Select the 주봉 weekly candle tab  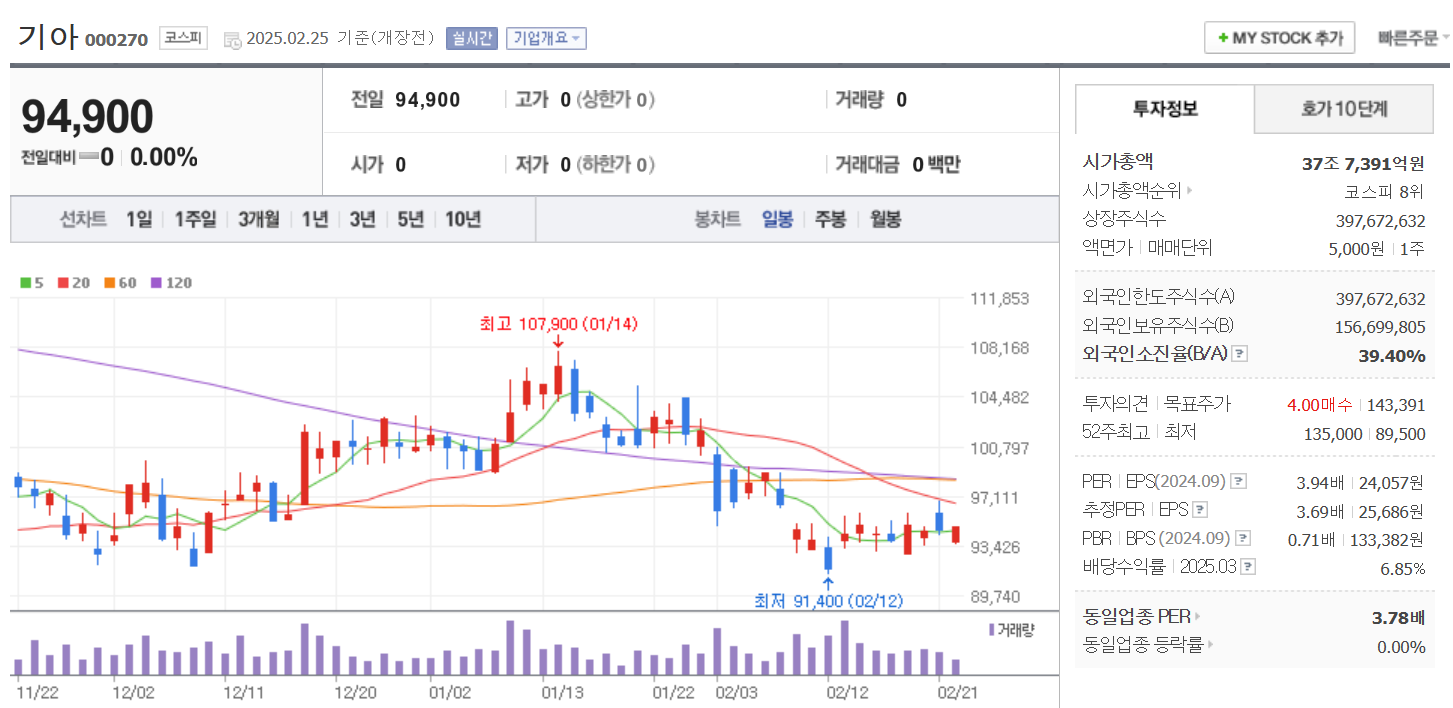[x=830, y=219]
